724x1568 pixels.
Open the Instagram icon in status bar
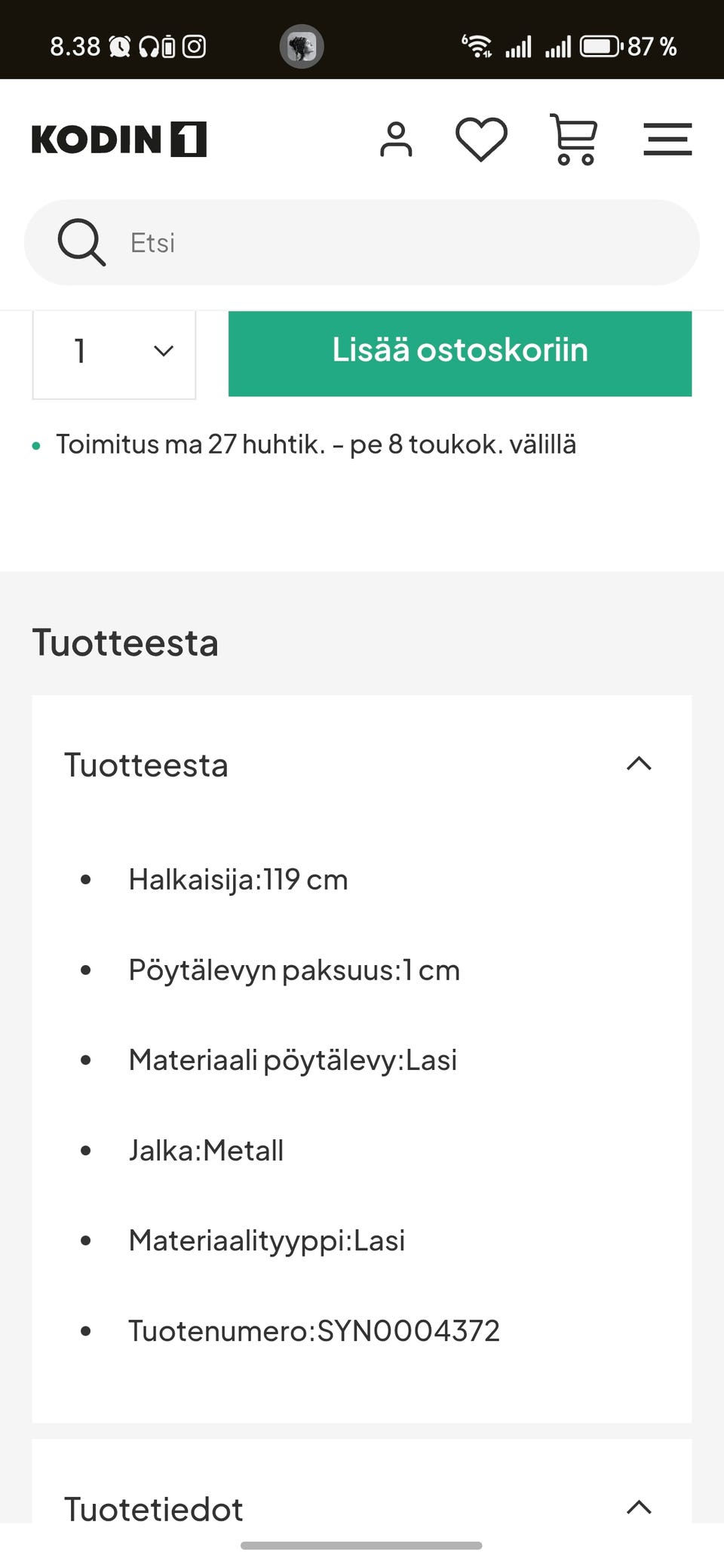tap(195, 46)
